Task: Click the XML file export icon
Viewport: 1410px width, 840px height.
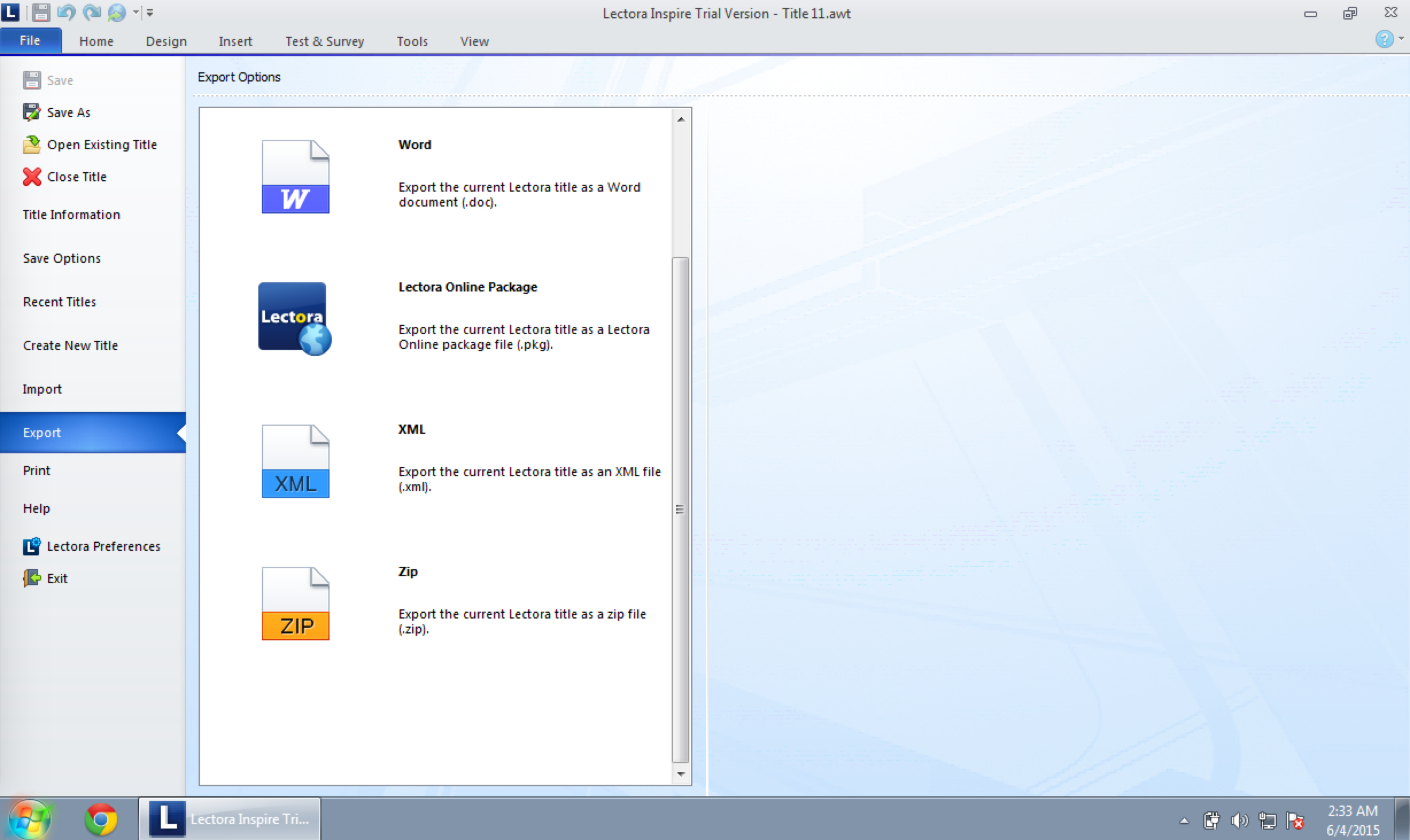Action: coord(296,461)
